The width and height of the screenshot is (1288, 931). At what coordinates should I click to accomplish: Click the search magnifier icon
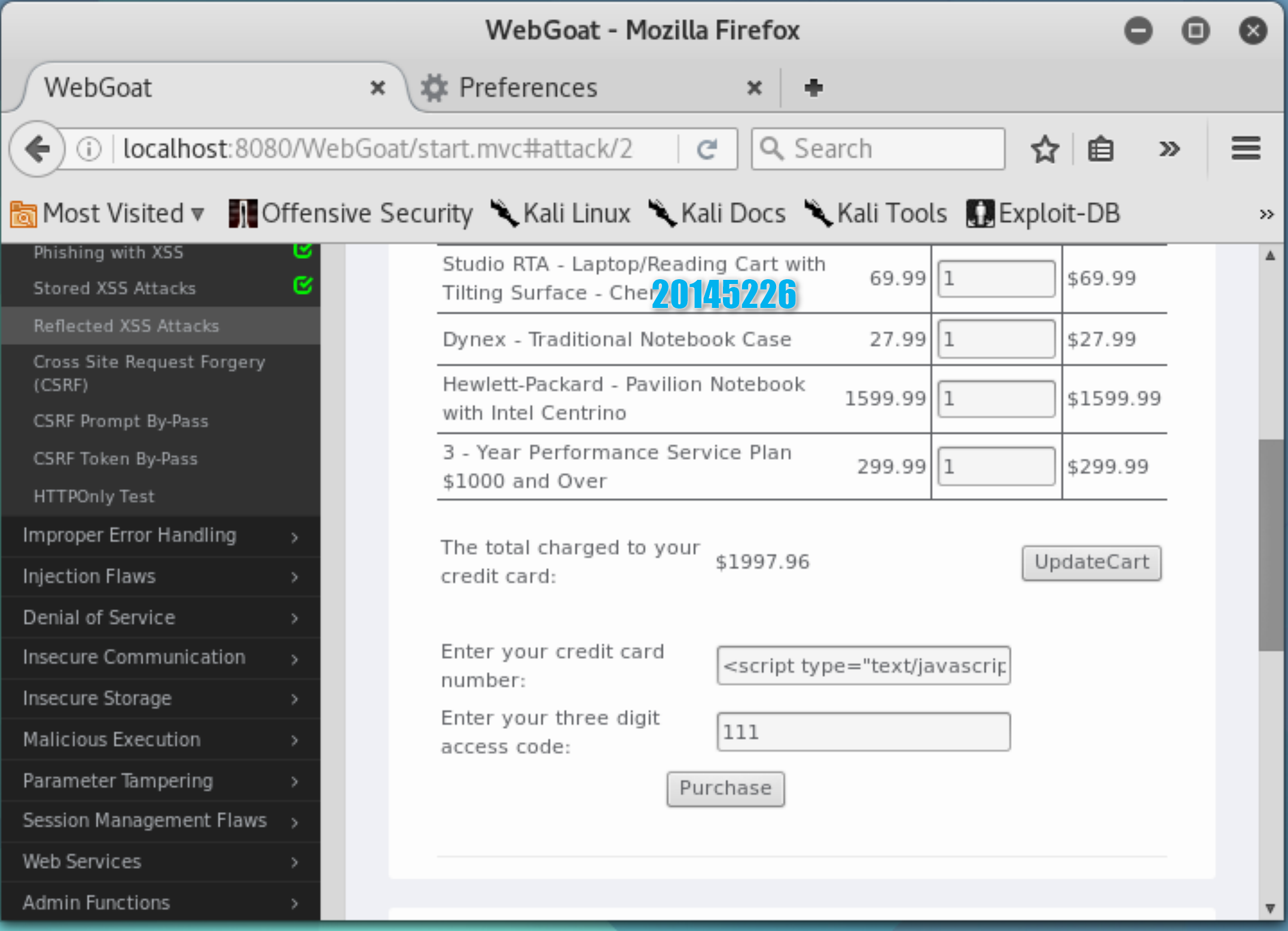tap(772, 149)
